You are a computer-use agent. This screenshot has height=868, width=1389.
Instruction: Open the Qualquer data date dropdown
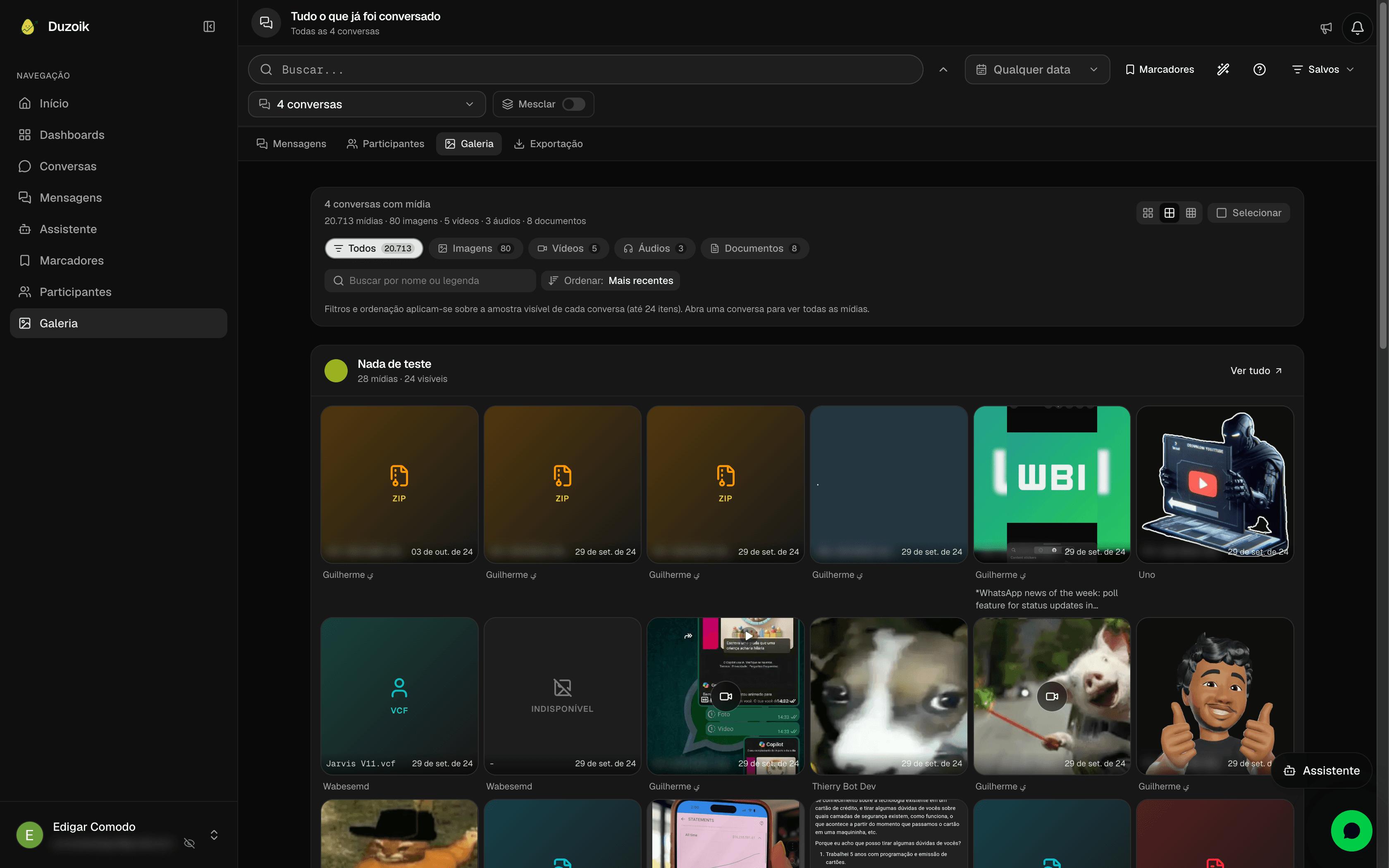click(1037, 69)
